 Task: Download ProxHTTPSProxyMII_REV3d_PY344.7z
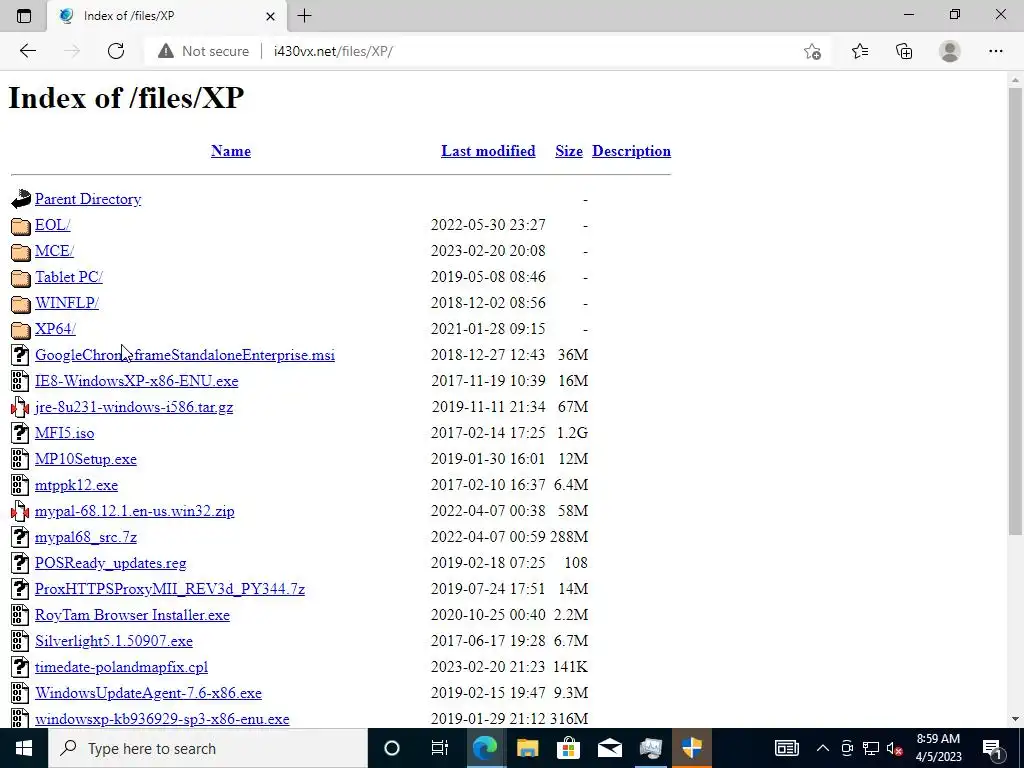tap(170, 589)
